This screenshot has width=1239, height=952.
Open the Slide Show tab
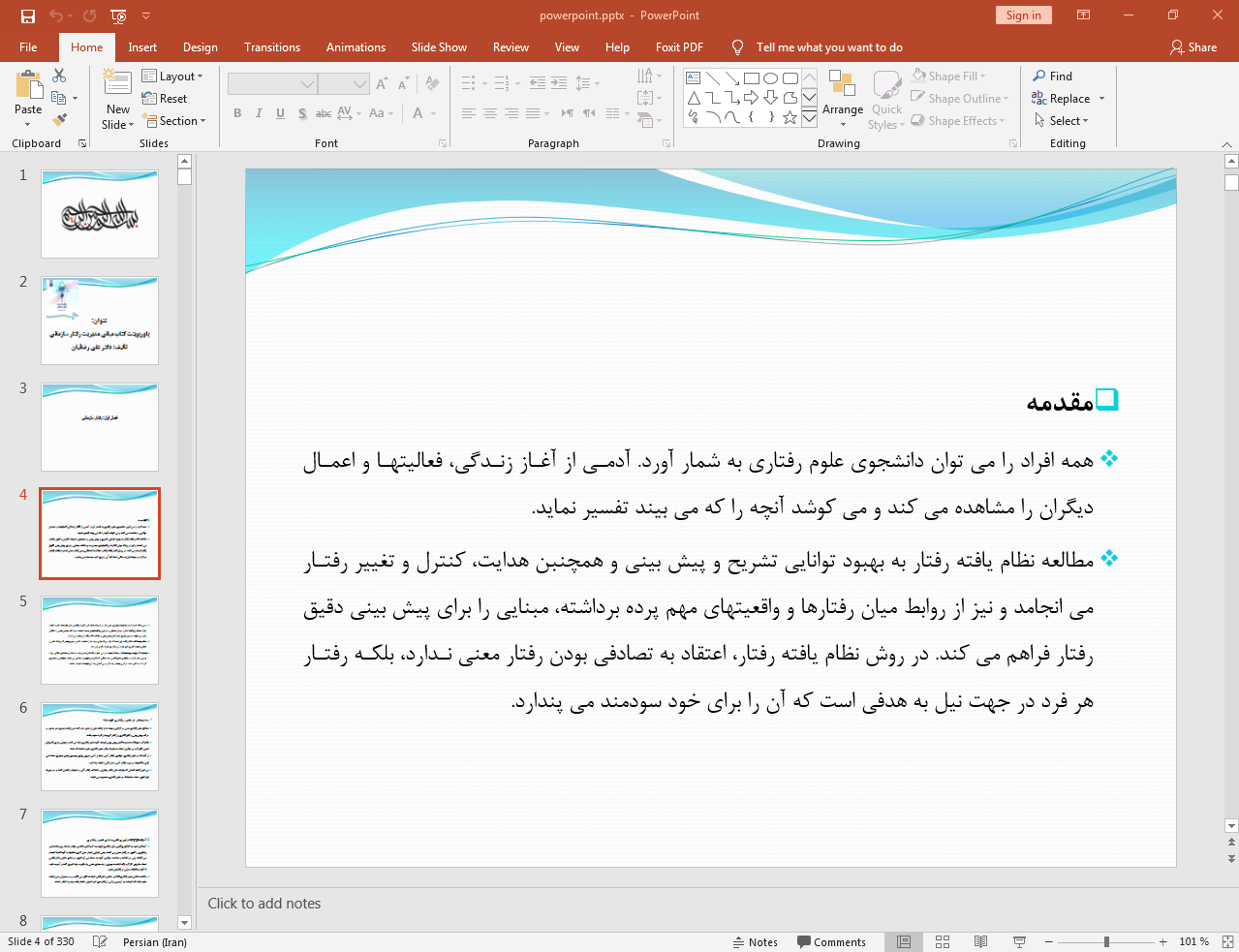(439, 46)
